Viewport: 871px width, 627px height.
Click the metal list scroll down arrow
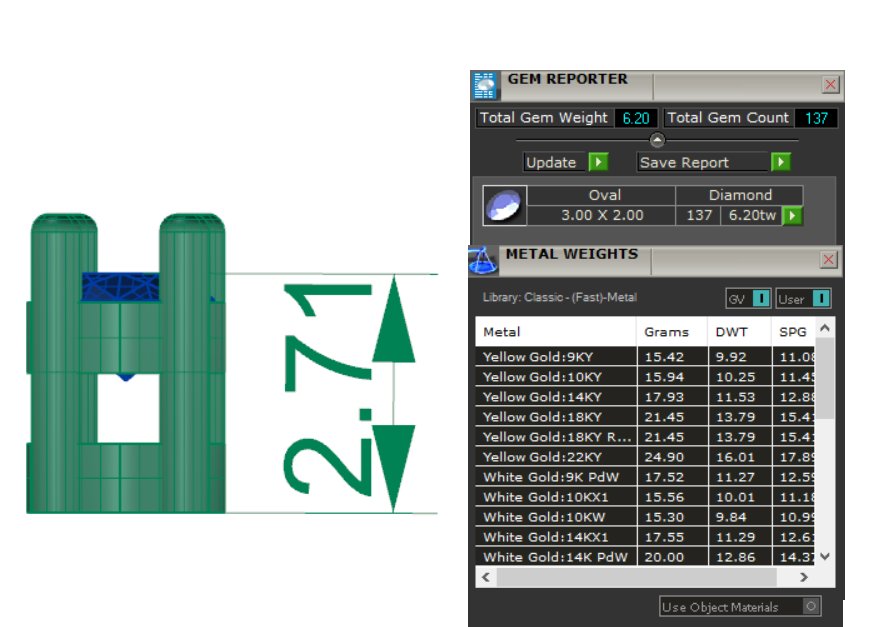(x=825, y=556)
